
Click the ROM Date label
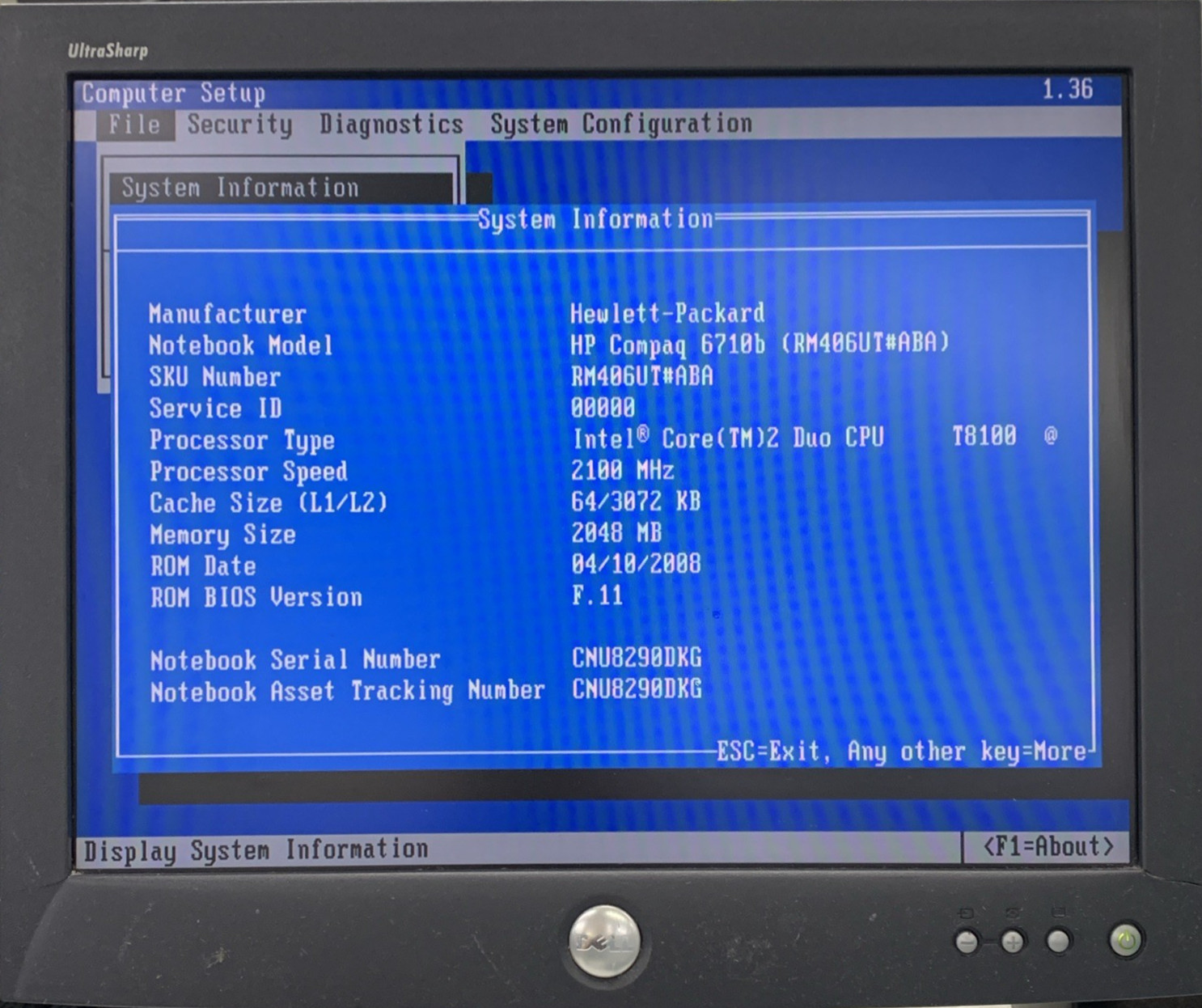[203, 566]
